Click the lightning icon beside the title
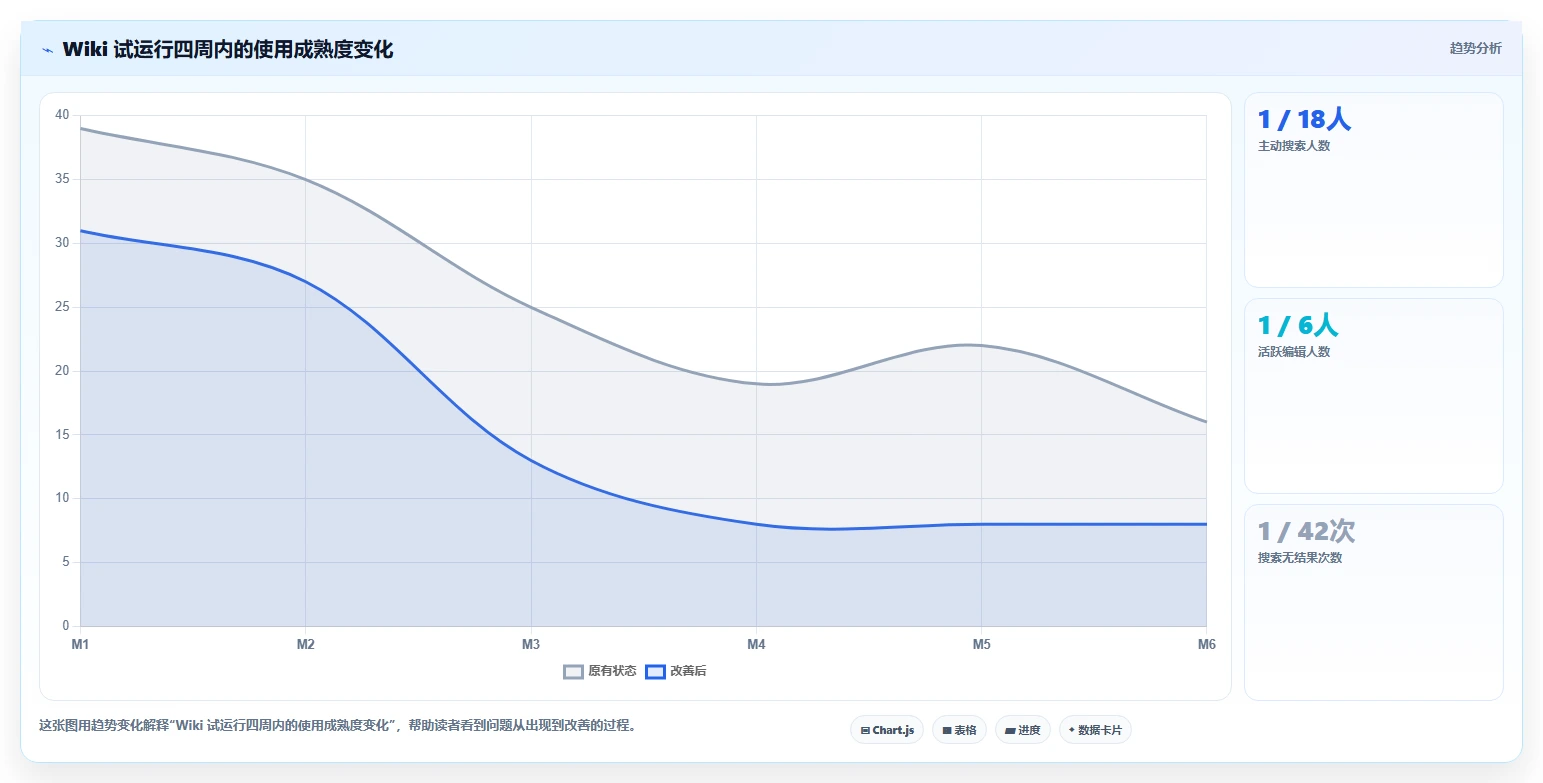The image size is (1543, 783). (47, 50)
